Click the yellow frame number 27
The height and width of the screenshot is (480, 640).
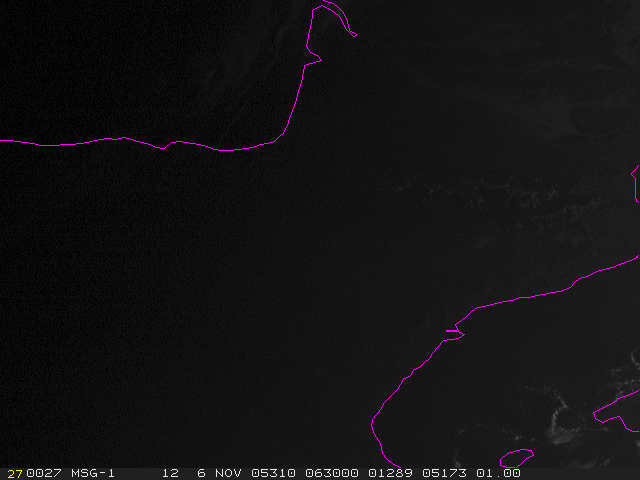[x=15, y=474]
